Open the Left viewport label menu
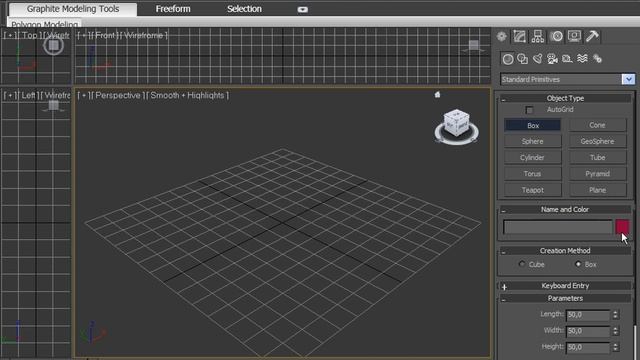 tap(28, 96)
